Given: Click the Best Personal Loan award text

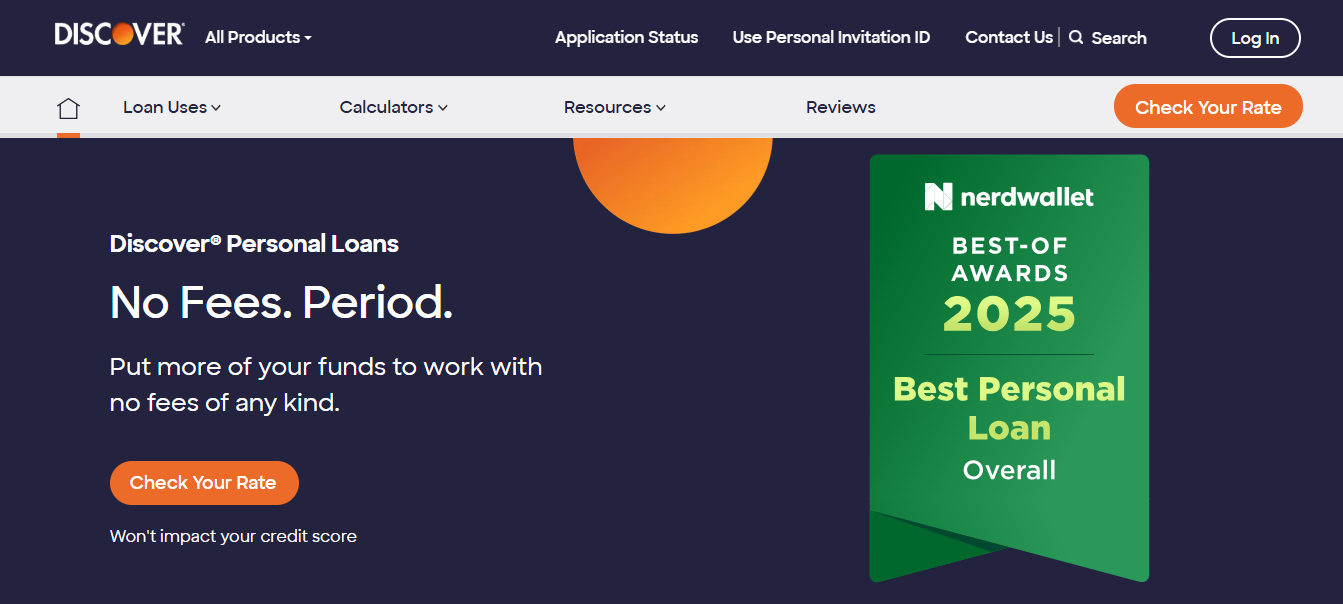Looking at the screenshot, I should pos(1009,408).
